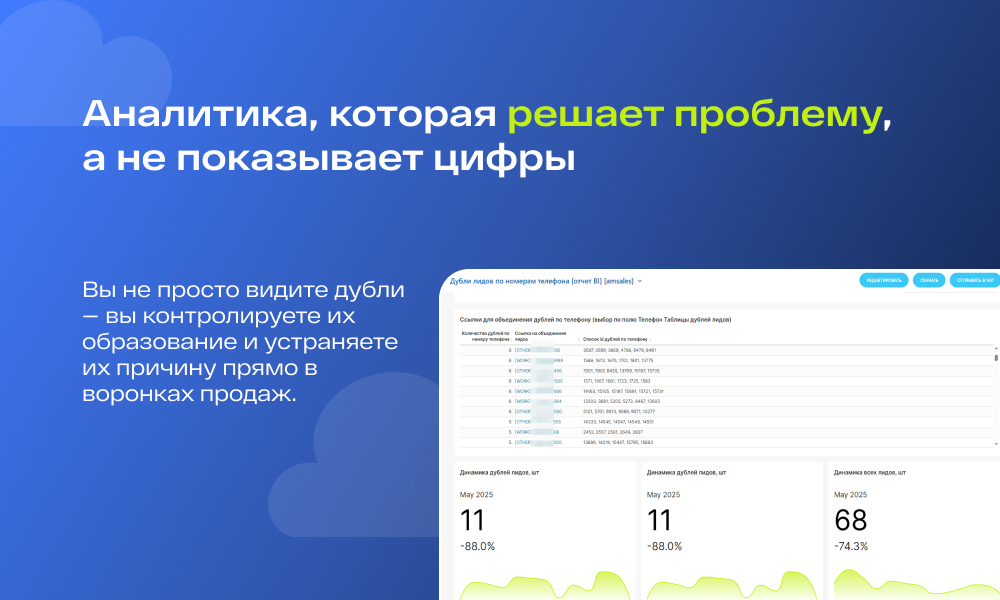Select the first 'Динамика дублей лидов' card showing 11
Viewport: 1000px width, 600px height.
[545, 531]
